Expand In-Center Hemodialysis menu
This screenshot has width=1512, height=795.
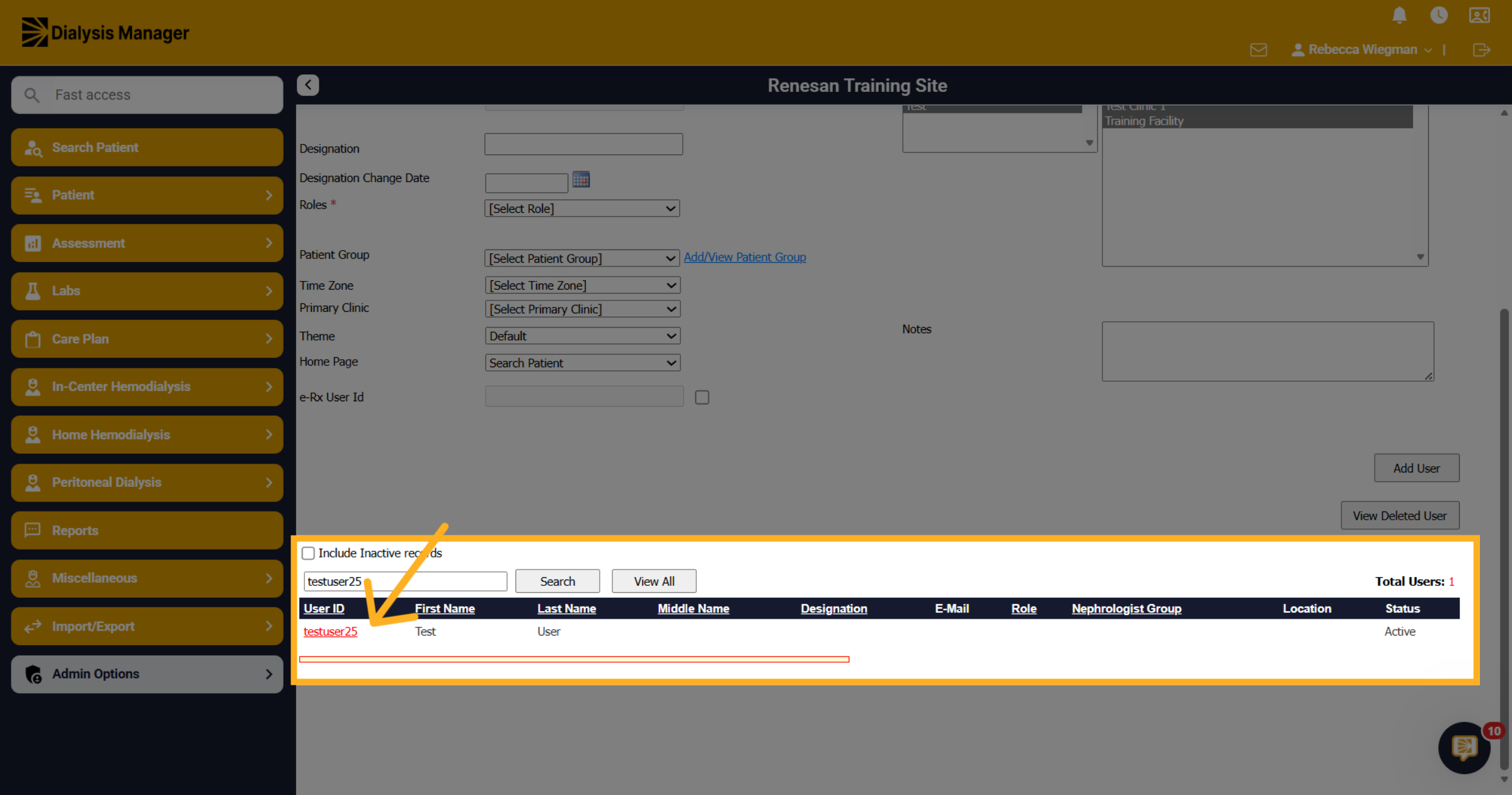147,387
